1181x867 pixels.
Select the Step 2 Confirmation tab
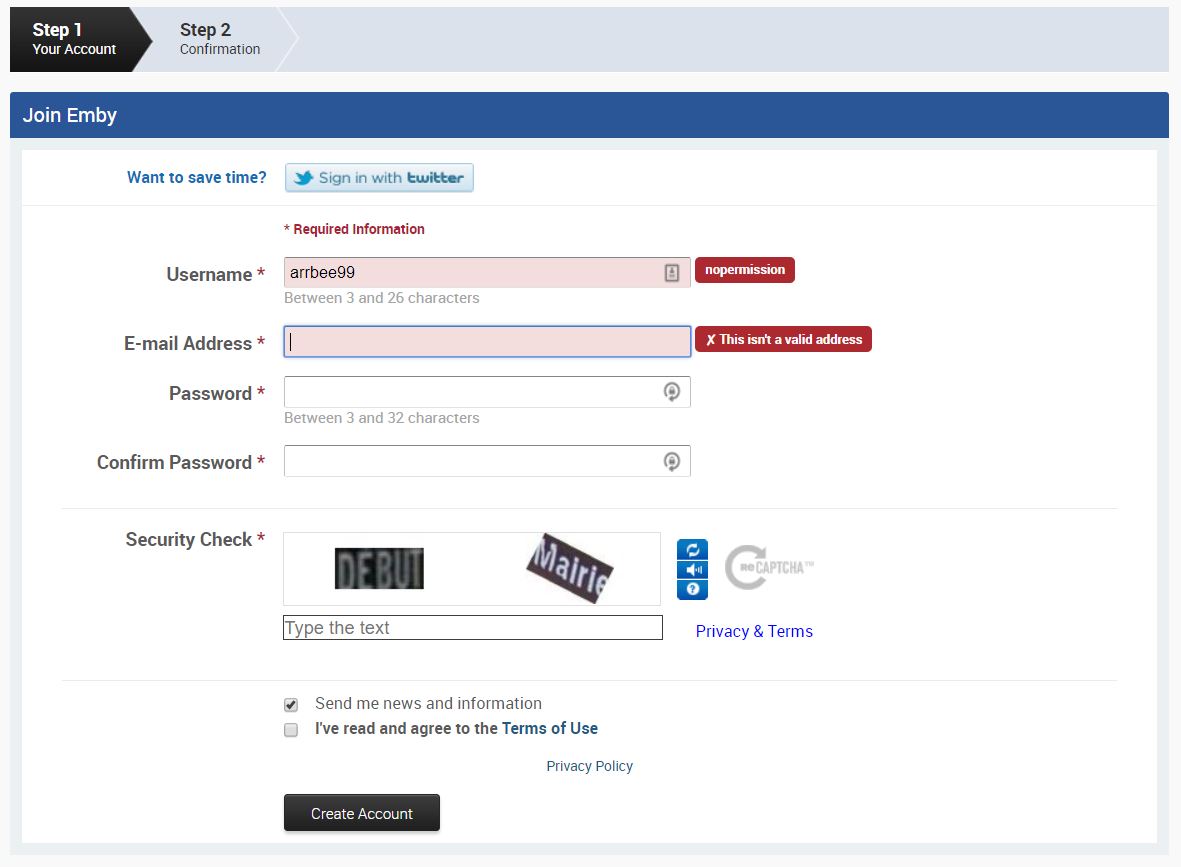219,39
